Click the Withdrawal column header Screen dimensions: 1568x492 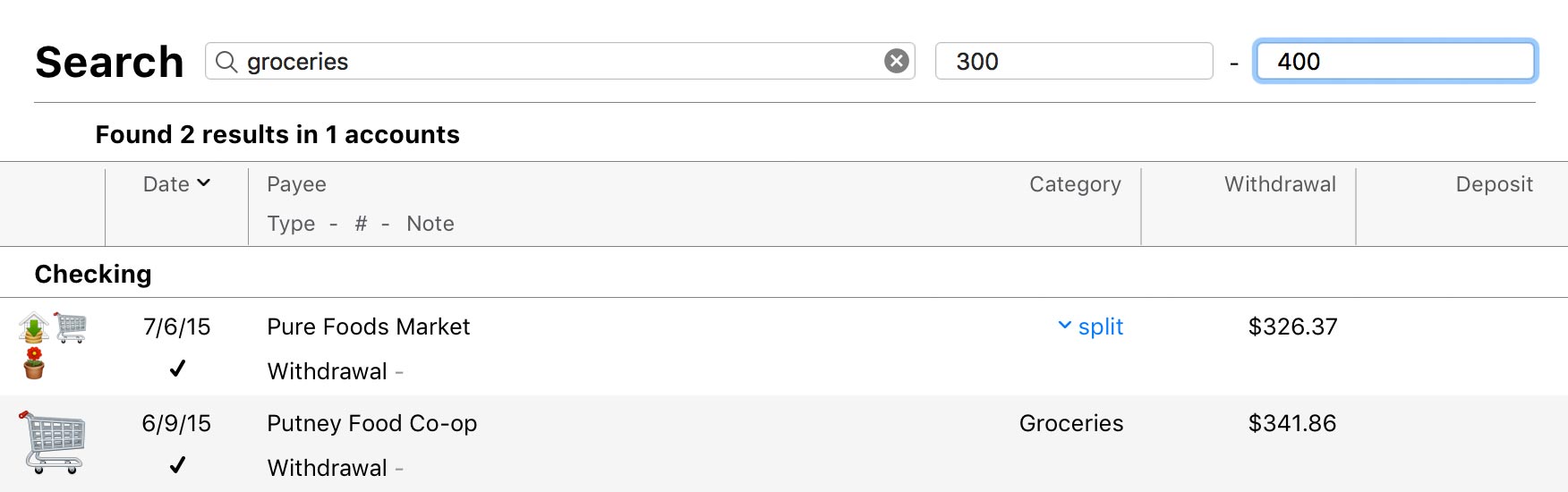1279,184
